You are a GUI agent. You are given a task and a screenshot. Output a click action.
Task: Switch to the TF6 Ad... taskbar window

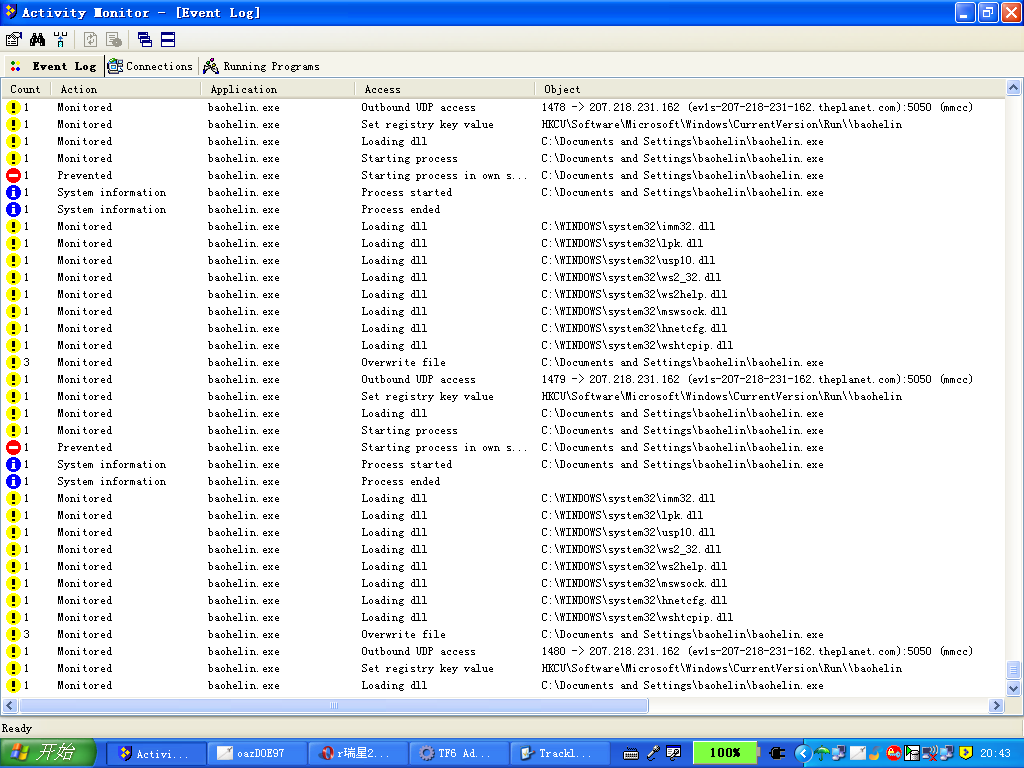460,753
